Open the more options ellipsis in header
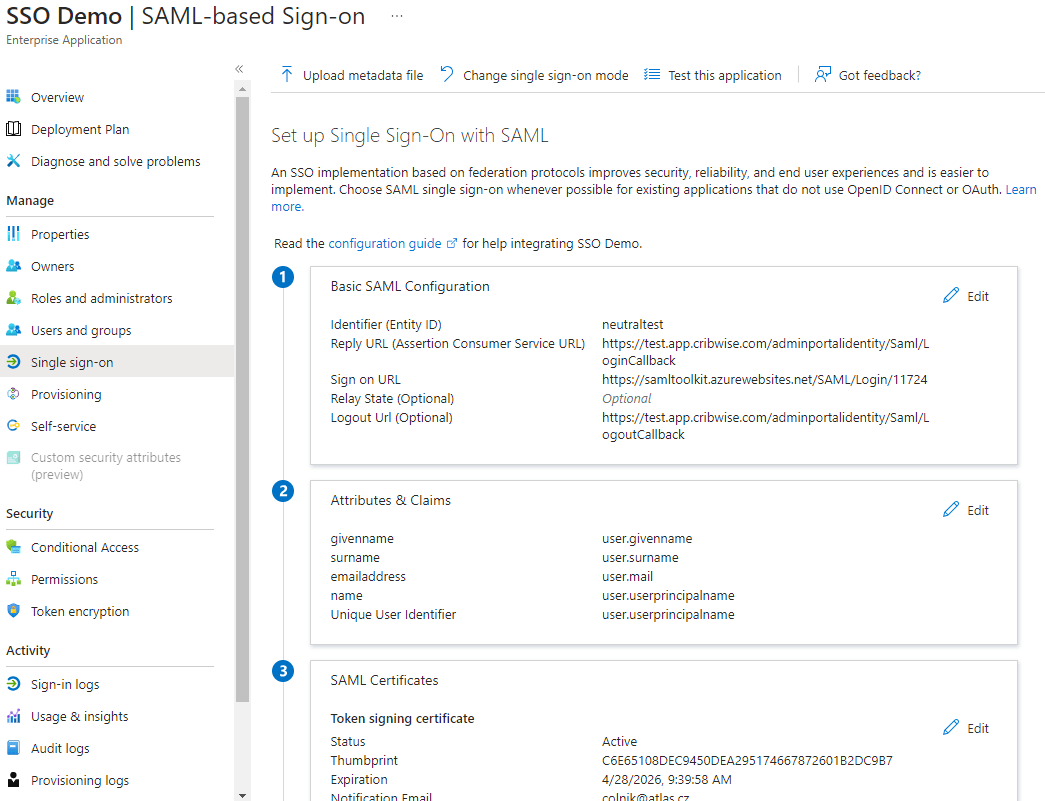 (397, 17)
